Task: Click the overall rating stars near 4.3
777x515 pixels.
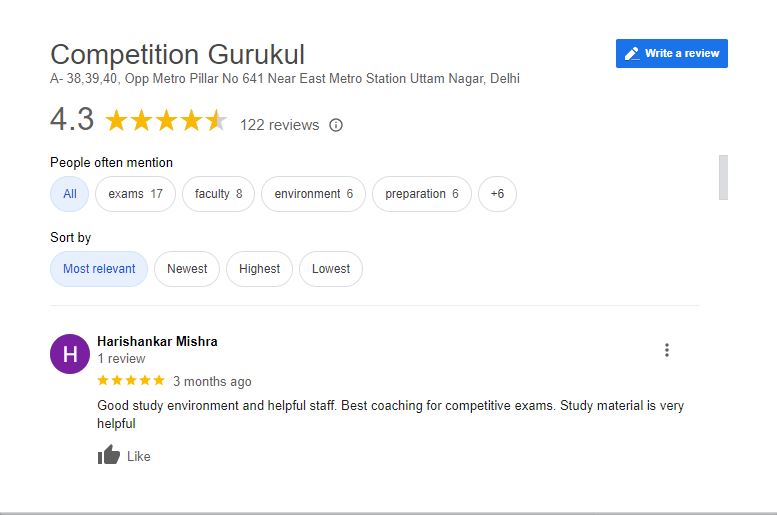Action: tap(166, 120)
